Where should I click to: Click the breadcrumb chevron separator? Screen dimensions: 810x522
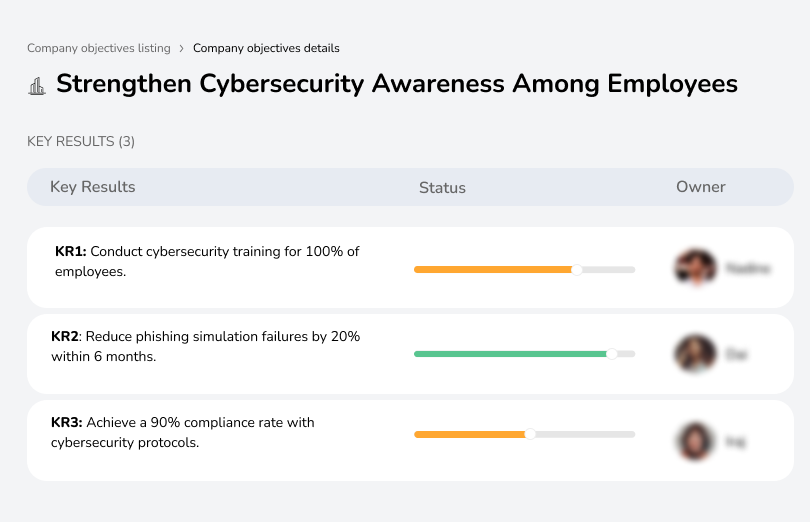pyautogui.click(x=181, y=49)
